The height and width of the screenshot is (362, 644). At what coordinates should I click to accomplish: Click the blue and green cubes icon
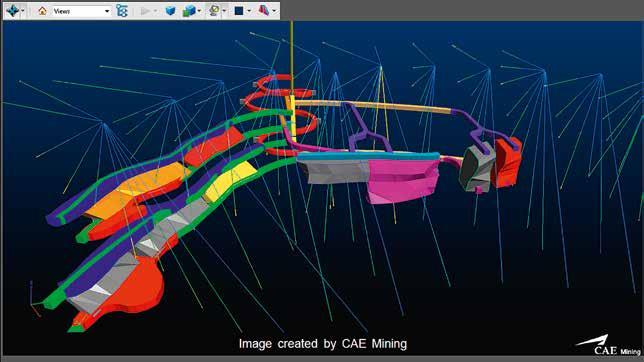coord(189,11)
